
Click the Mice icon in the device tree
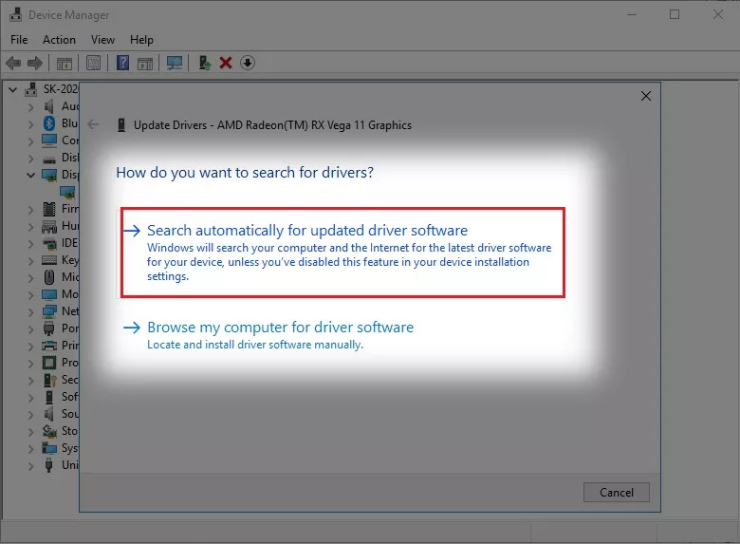pyautogui.click(x=49, y=277)
